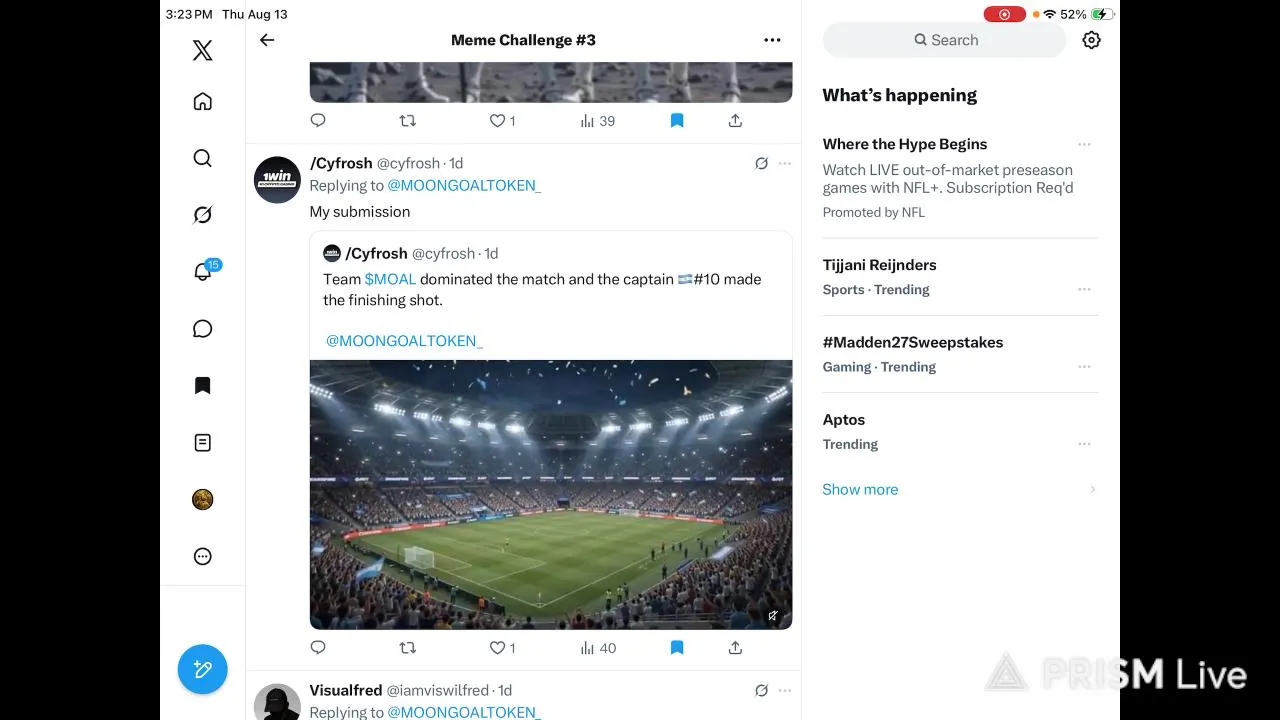Click the blue compose post button
The width and height of the screenshot is (1280, 720).
pos(203,669)
